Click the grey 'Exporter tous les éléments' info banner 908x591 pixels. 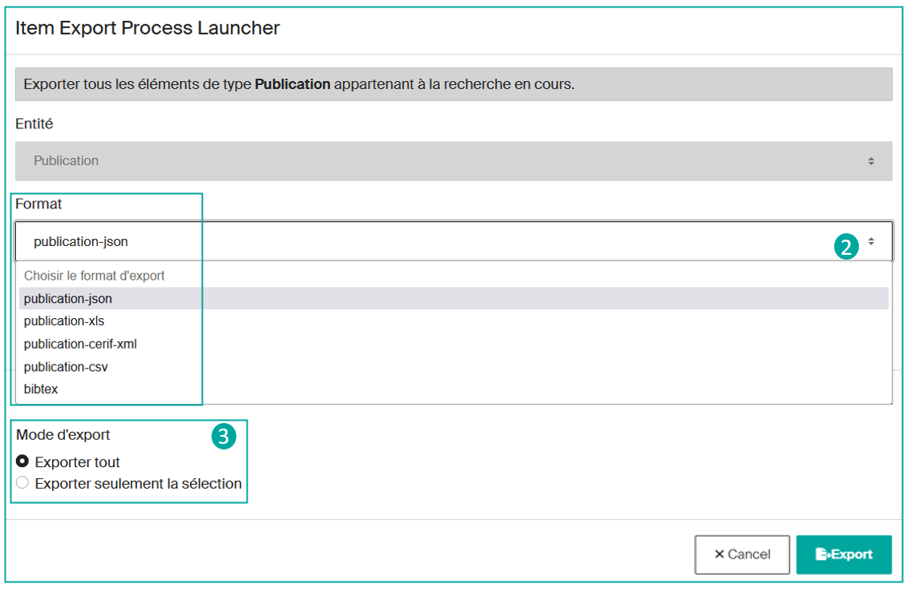pos(453,84)
